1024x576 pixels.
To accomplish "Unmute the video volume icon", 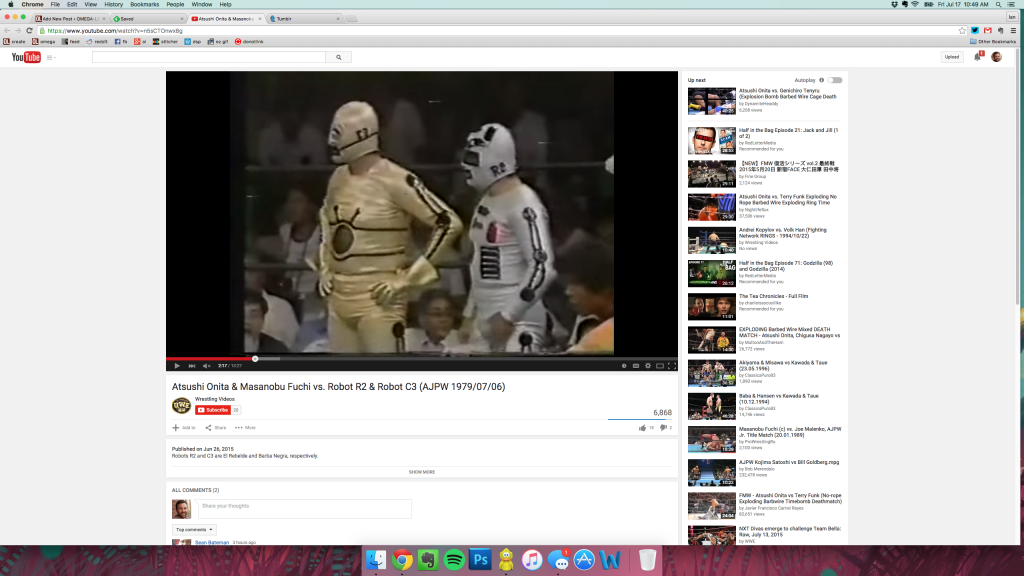I will click(x=206, y=366).
